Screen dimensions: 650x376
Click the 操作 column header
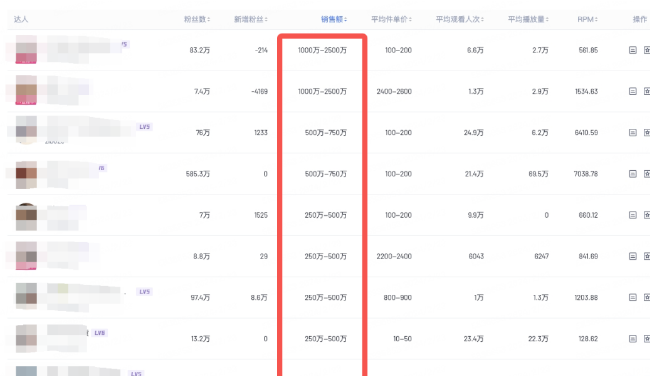[640, 19]
